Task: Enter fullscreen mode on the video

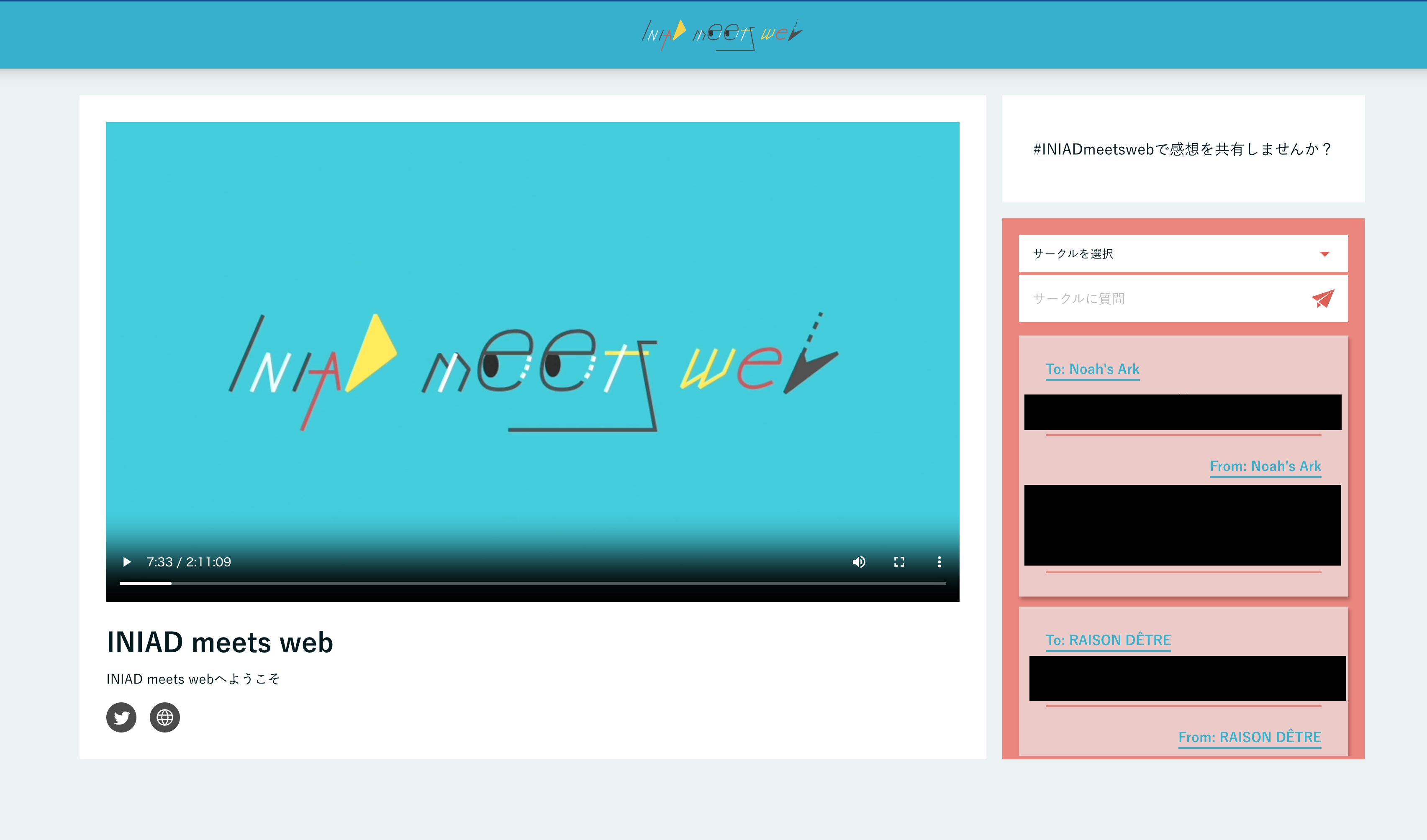Action: pos(899,561)
